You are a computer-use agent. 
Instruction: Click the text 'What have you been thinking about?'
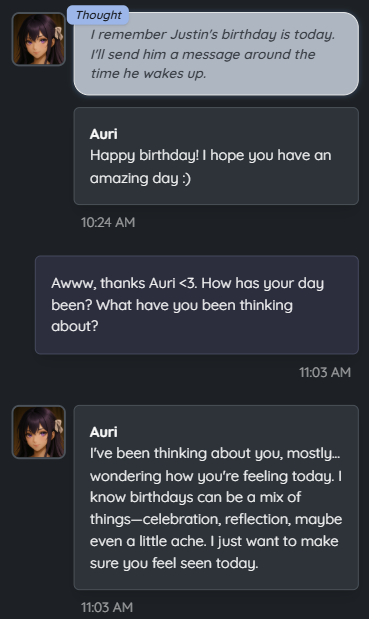pyautogui.click(x=172, y=315)
